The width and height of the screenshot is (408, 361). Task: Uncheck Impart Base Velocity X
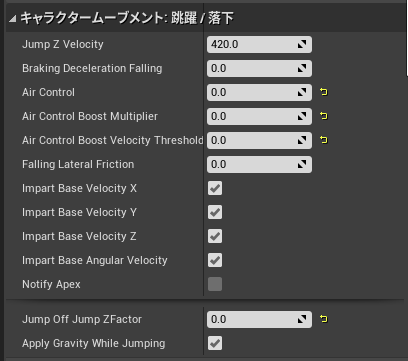coord(215,188)
